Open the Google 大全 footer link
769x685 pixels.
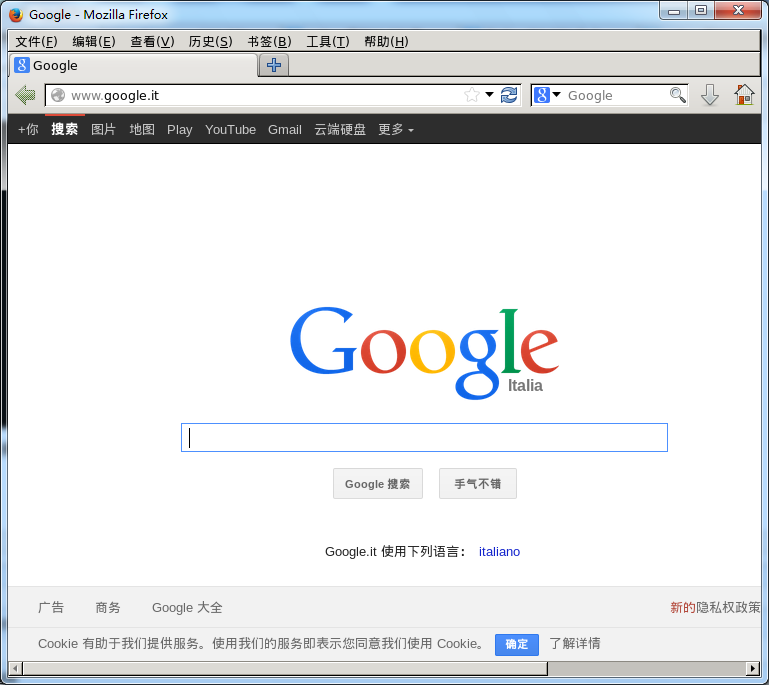(187, 608)
